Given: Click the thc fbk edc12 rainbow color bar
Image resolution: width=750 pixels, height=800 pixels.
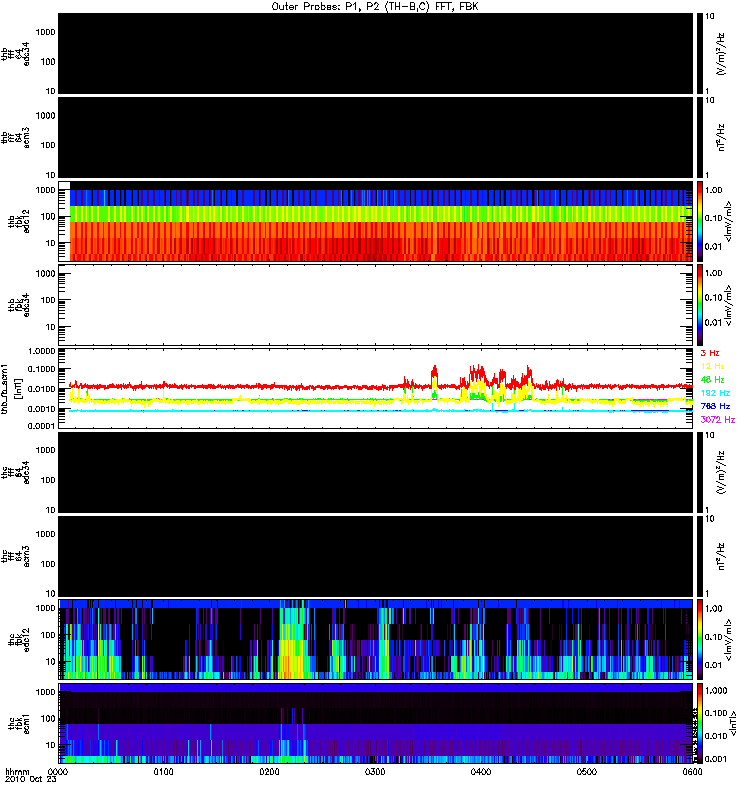Looking at the screenshot, I should (x=700, y=640).
